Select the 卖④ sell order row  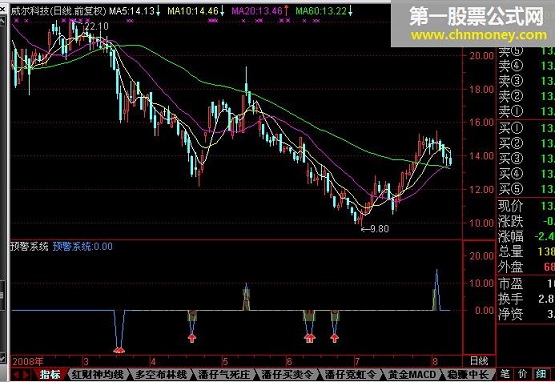point(526,65)
